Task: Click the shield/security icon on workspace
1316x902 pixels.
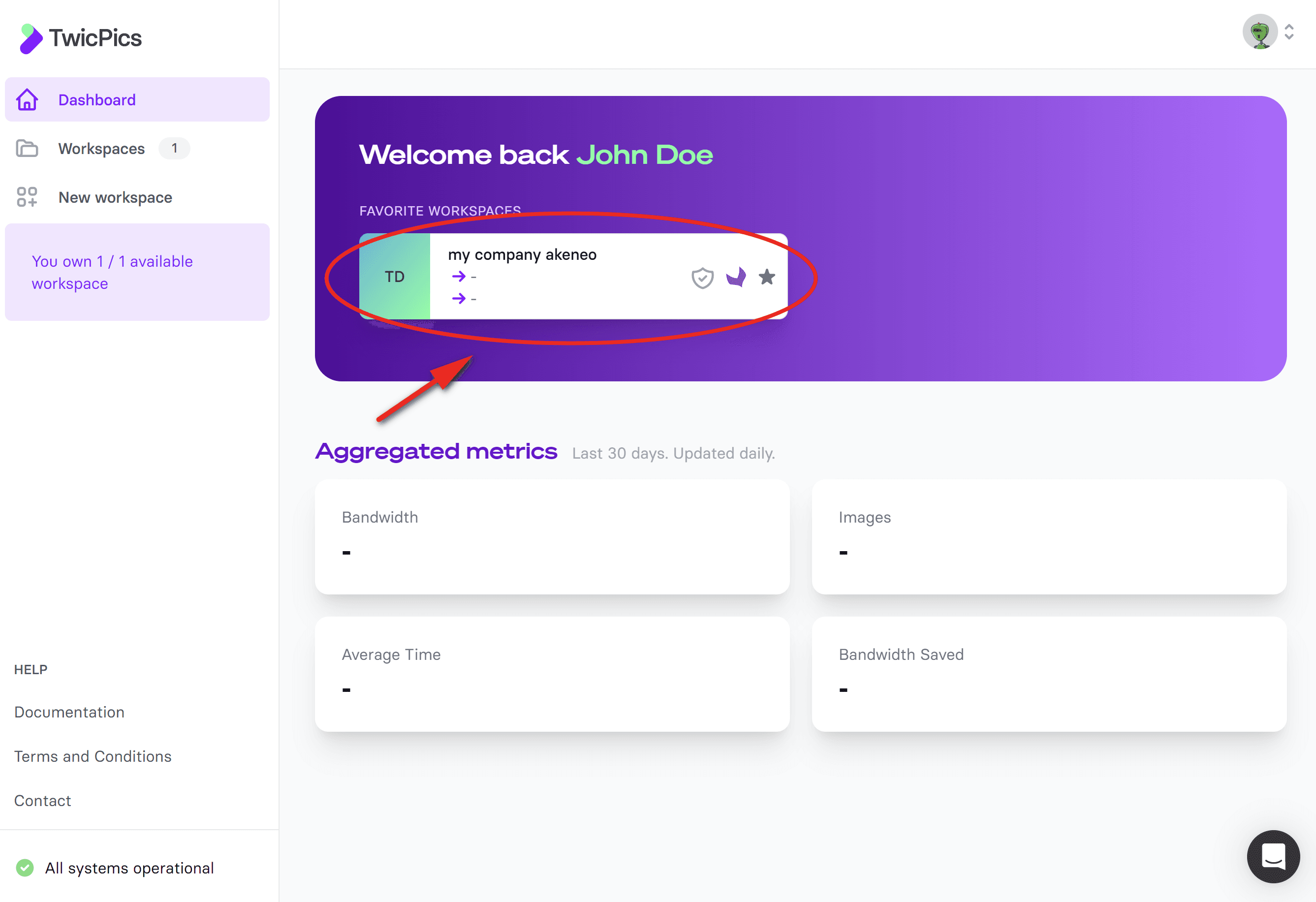Action: pos(703,277)
